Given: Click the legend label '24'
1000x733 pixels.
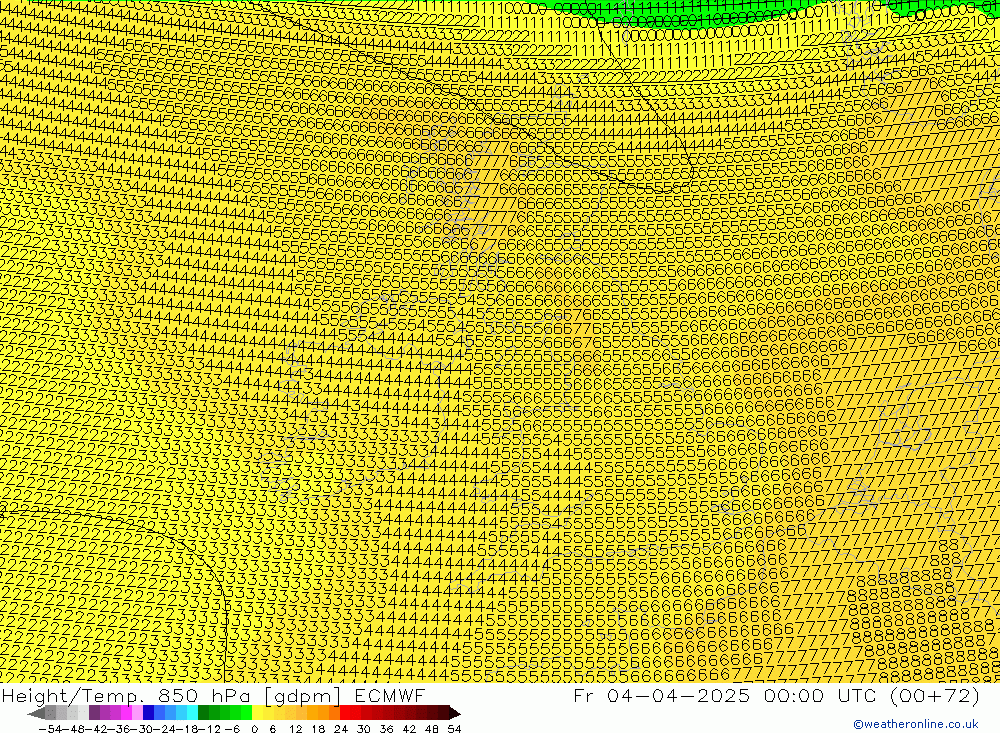Looking at the screenshot, I should [x=341, y=729].
